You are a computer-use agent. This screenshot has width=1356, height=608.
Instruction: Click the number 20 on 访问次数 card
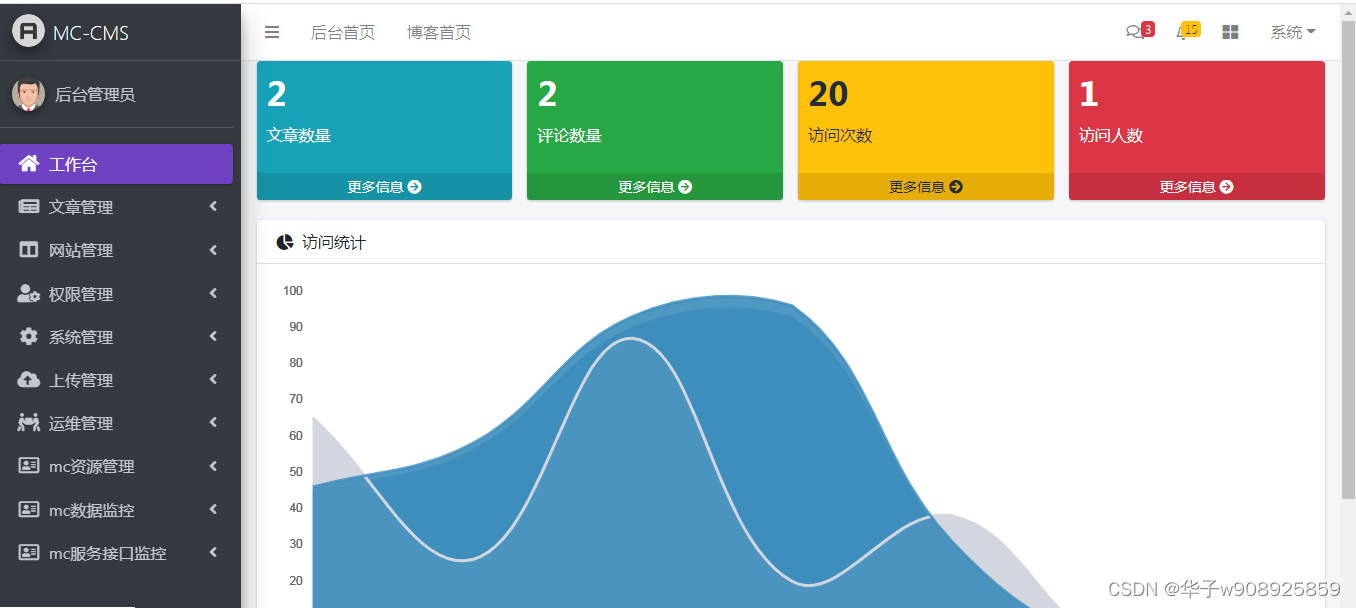[x=828, y=94]
